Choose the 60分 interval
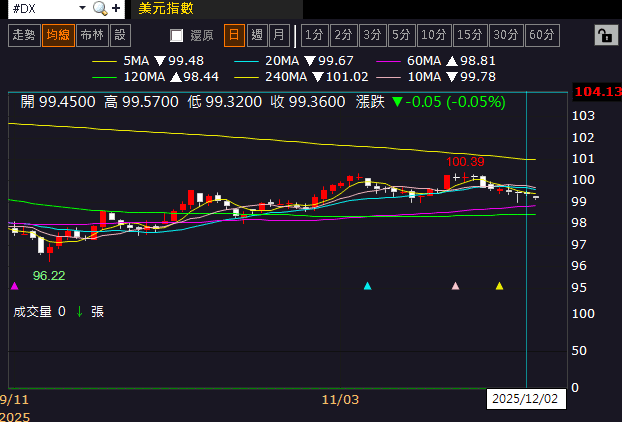This screenshot has height=422, width=622. [x=542, y=35]
